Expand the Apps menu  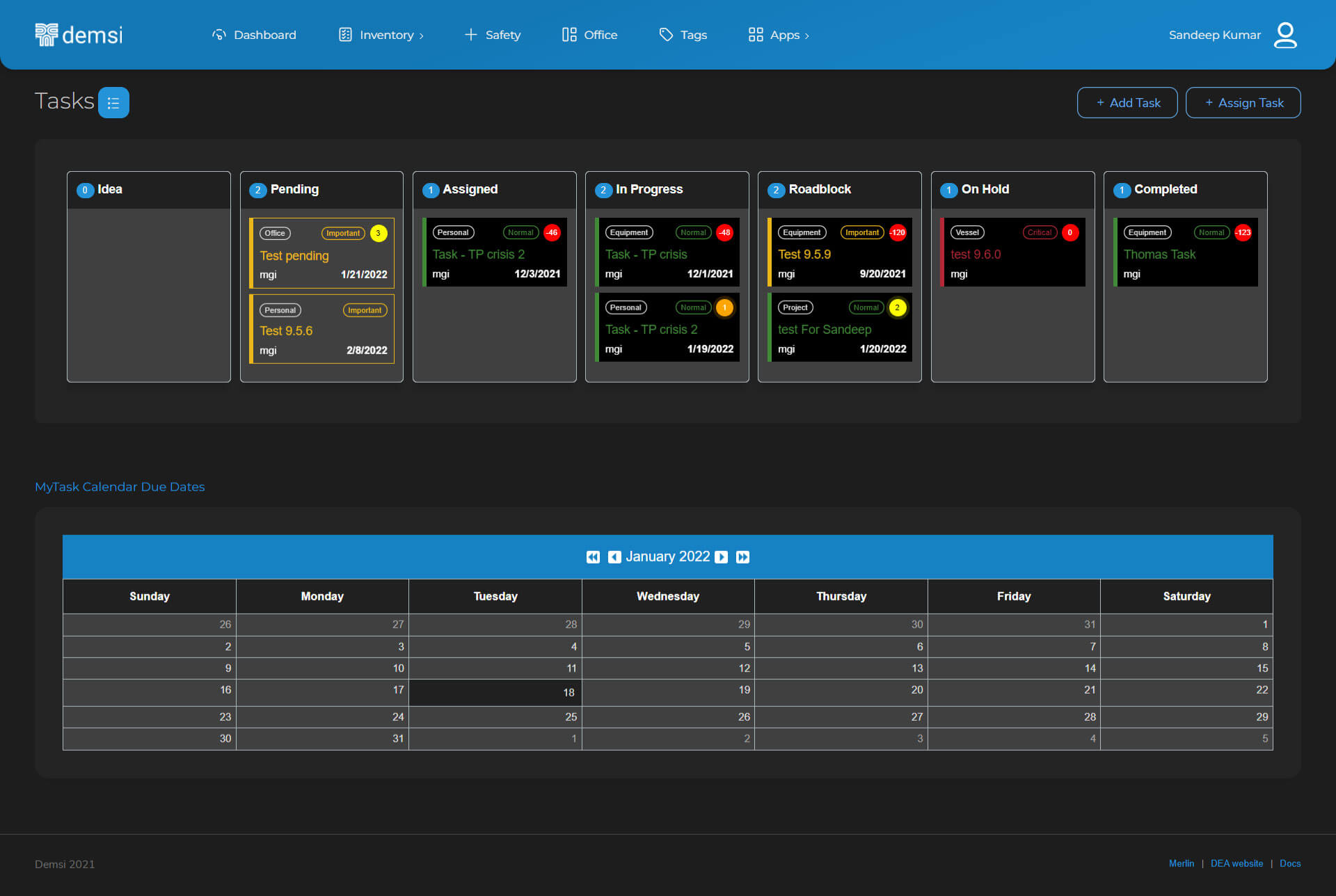coord(779,35)
